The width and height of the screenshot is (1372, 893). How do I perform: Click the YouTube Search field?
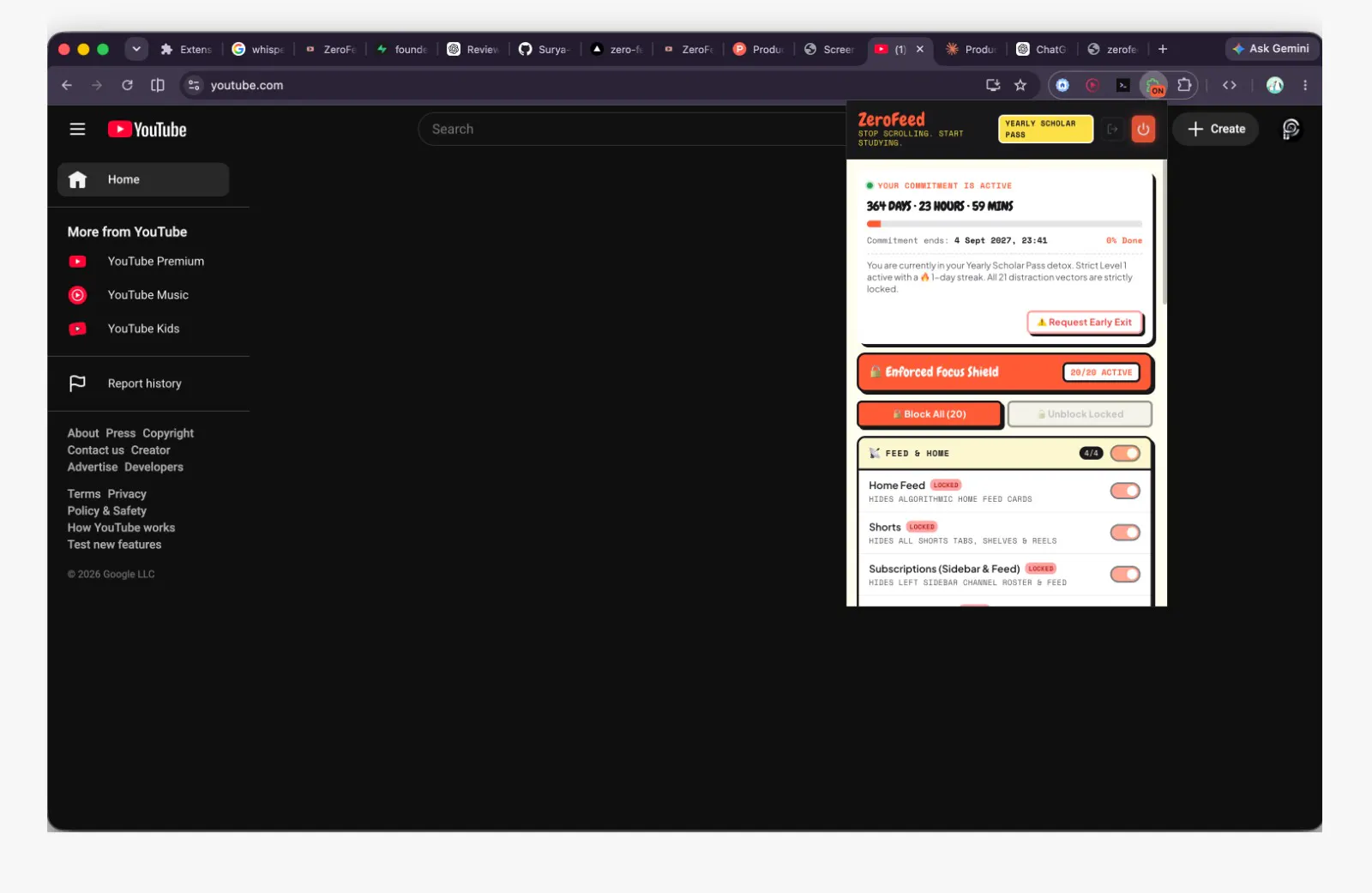click(x=632, y=130)
